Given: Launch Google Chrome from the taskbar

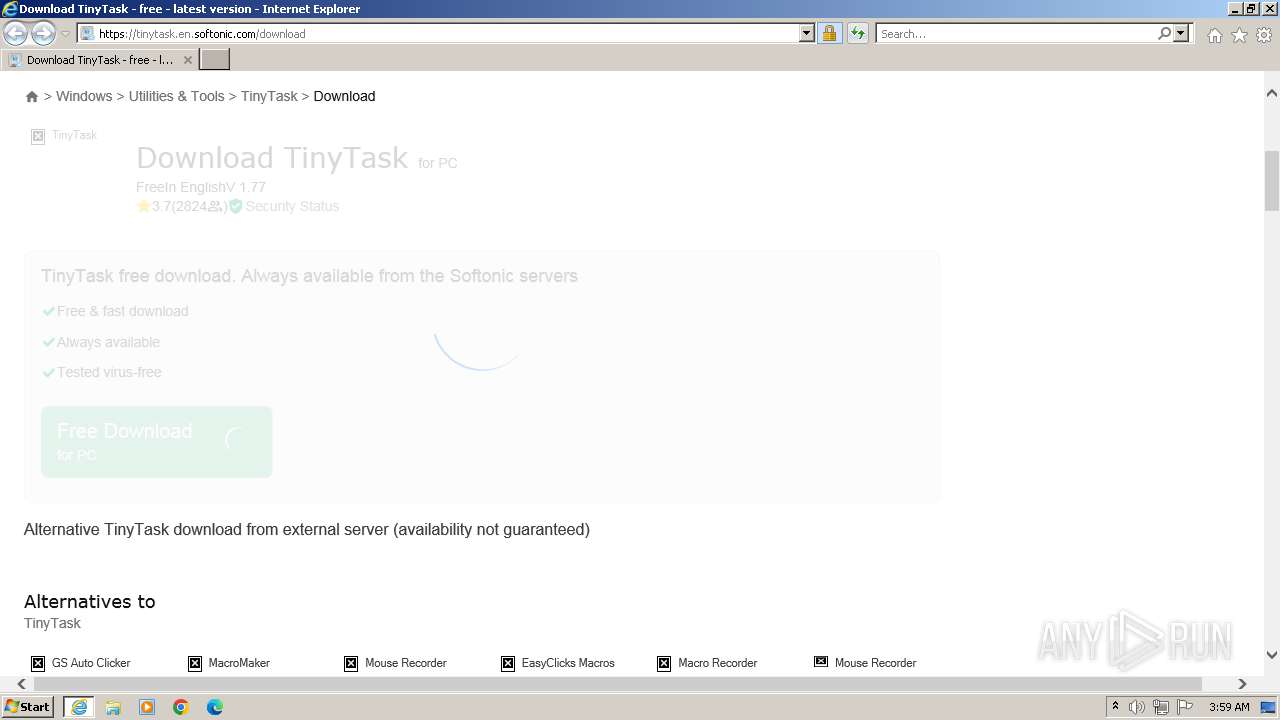Looking at the screenshot, I should pos(181,707).
